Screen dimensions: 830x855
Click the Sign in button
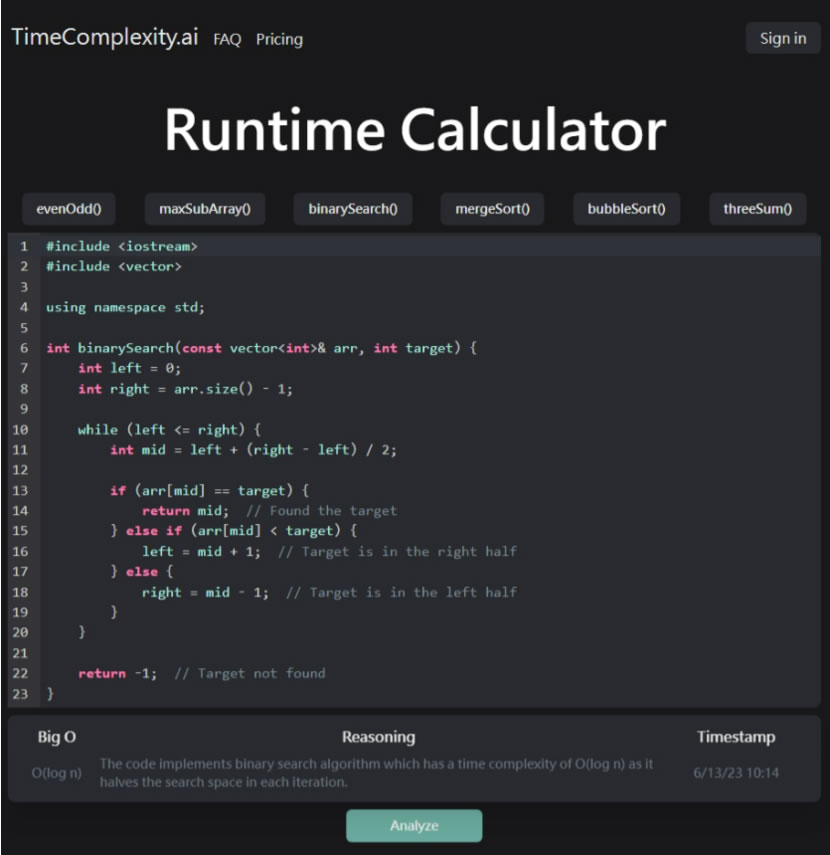(783, 38)
